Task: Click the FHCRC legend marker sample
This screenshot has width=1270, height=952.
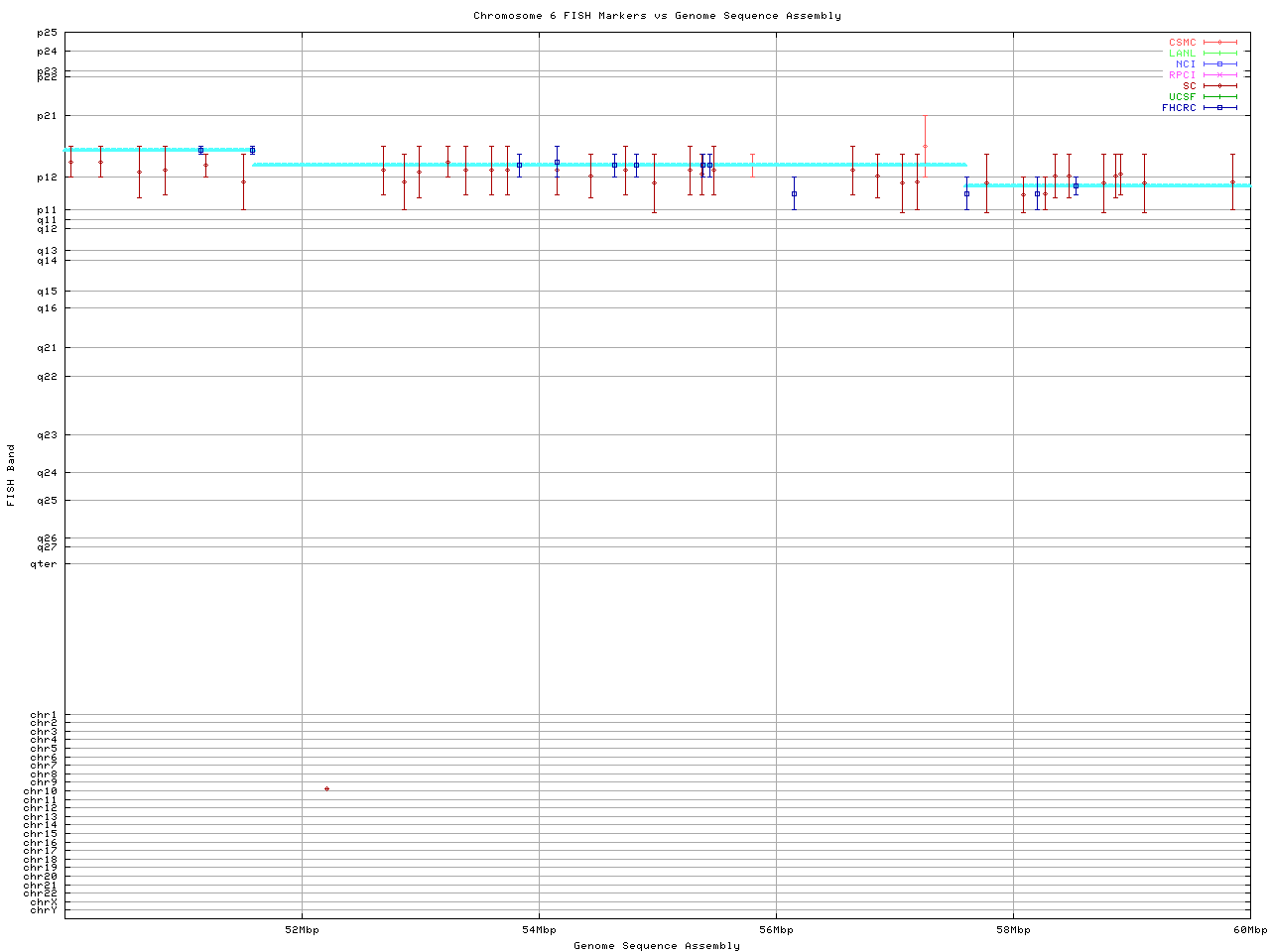Action: click(x=1219, y=108)
